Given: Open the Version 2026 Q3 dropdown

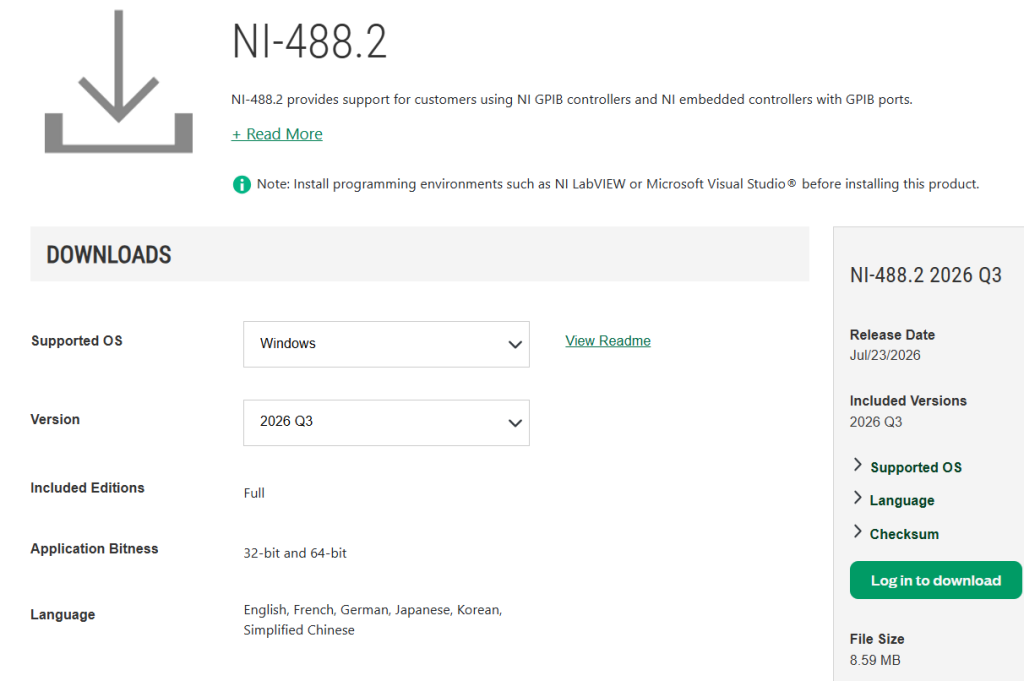Looking at the screenshot, I should coord(386,422).
